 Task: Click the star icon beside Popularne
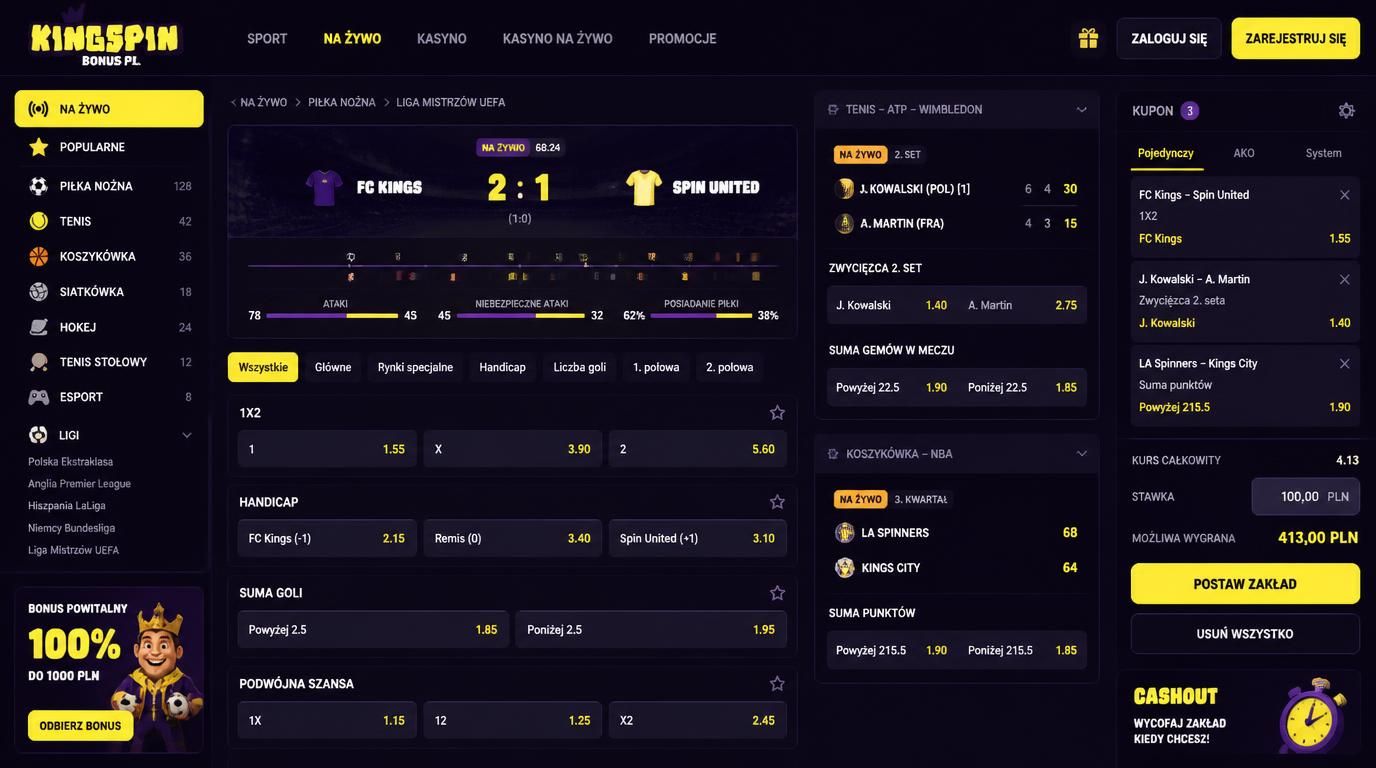(x=39, y=147)
